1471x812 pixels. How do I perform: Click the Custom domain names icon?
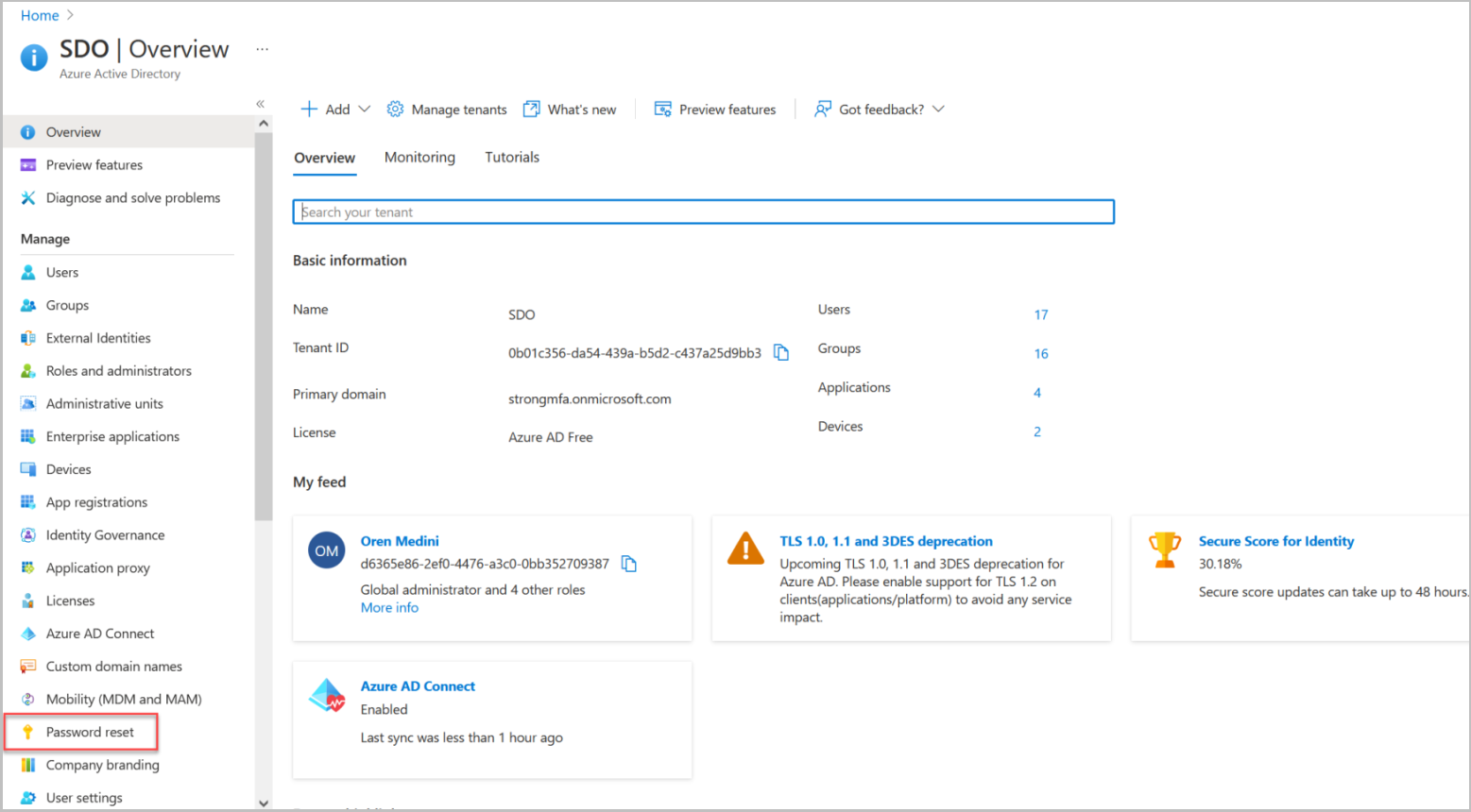(x=28, y=667)
